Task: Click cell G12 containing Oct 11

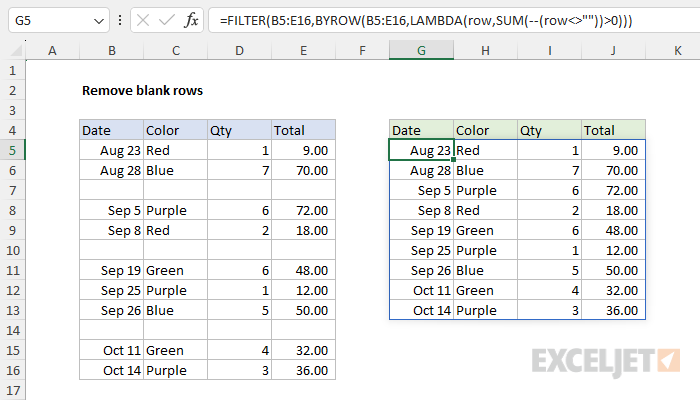Action: coord(421,291)
